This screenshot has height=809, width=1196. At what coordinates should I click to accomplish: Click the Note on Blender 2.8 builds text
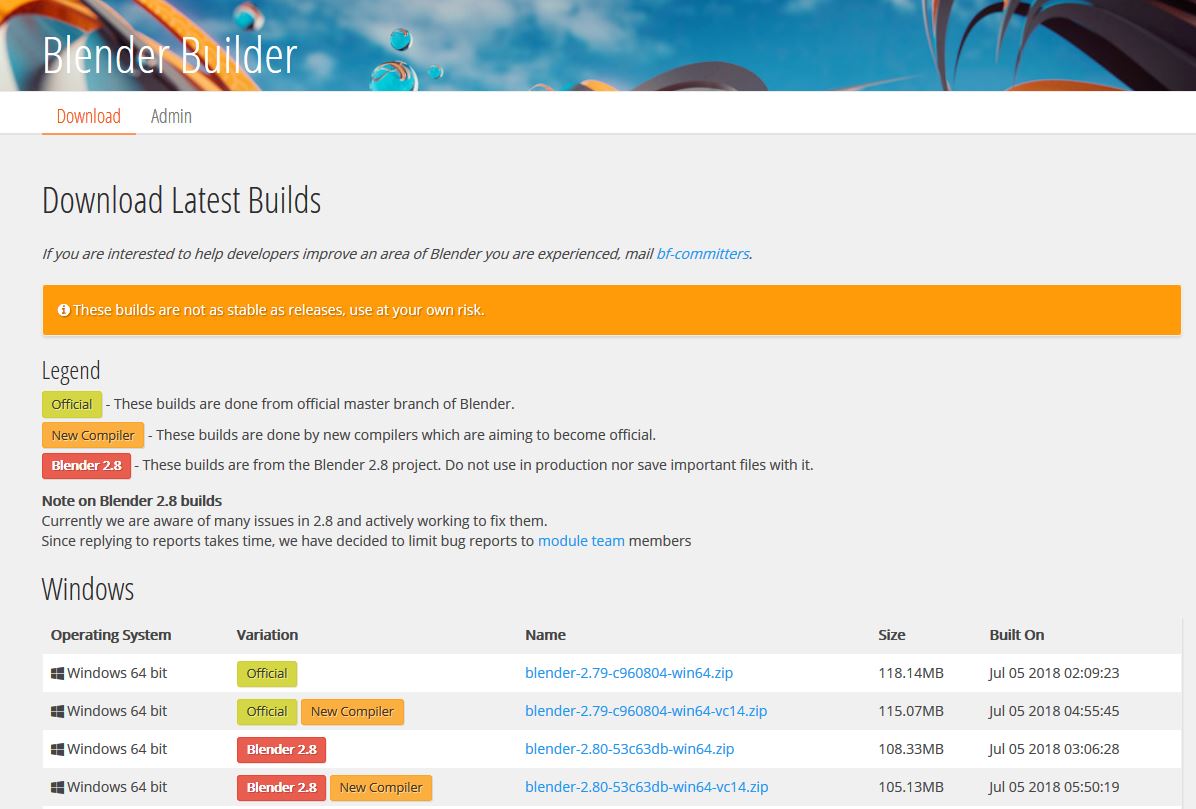click(x=132, y=501)
